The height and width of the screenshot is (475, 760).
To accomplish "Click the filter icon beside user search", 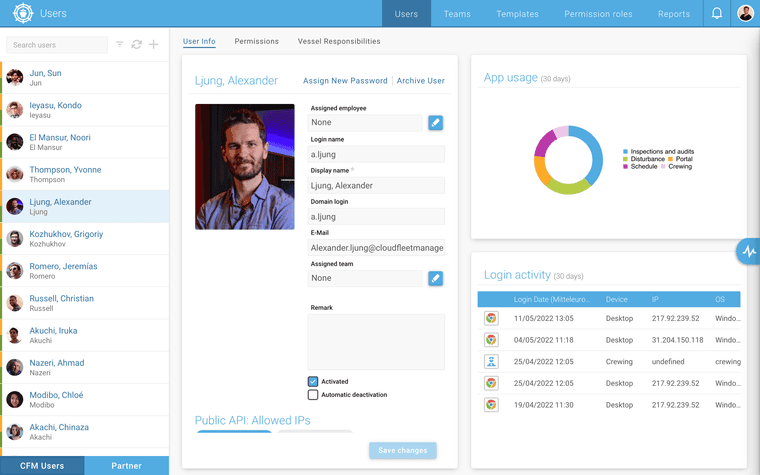I will pyautogui.click(x=120, y=45).
